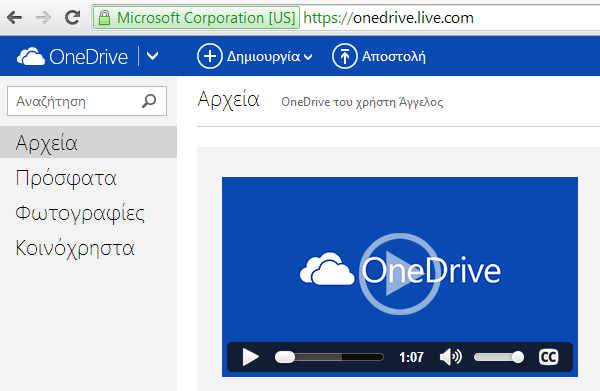Click 'OneDrive του χρήστη Άγγελος' text
The width and height of the screenshot is (600, 391).
tap(362, 102)
